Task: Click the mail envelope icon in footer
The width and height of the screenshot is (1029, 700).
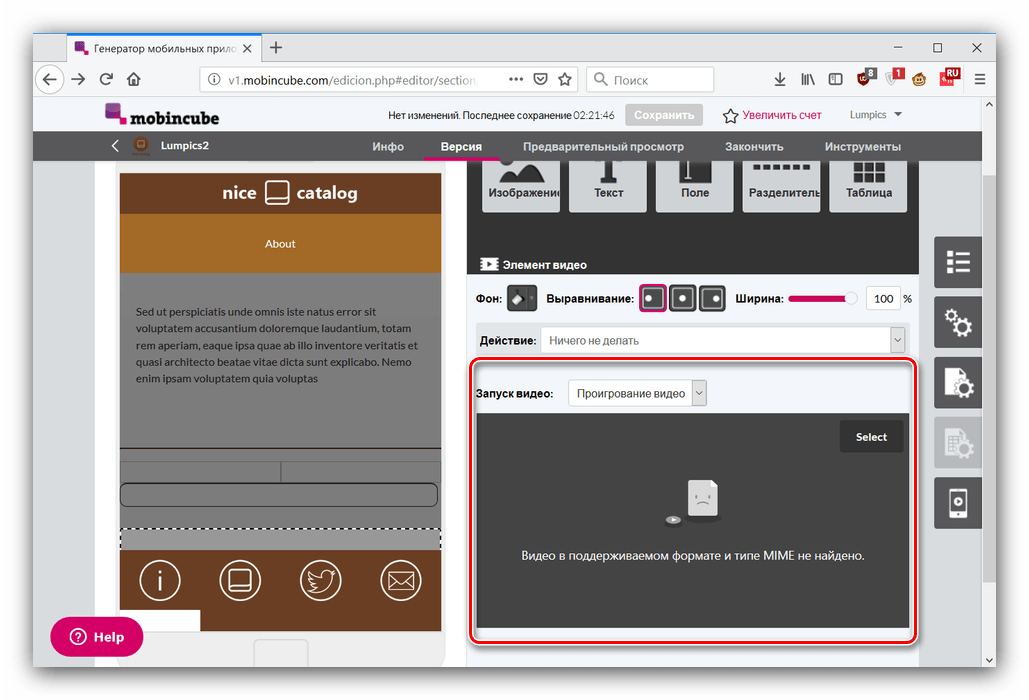Action: (x=400, y=581)
